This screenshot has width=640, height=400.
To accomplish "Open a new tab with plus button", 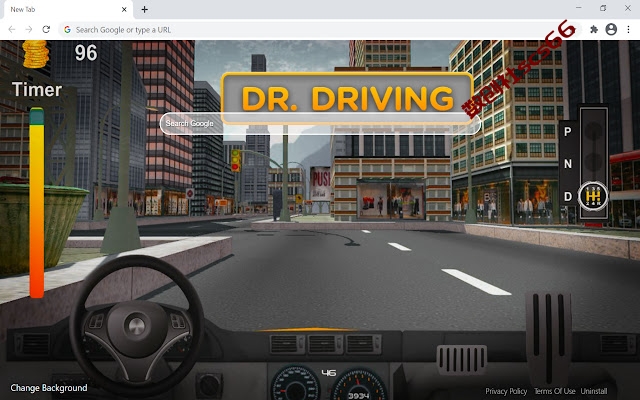I will [144, 9].
